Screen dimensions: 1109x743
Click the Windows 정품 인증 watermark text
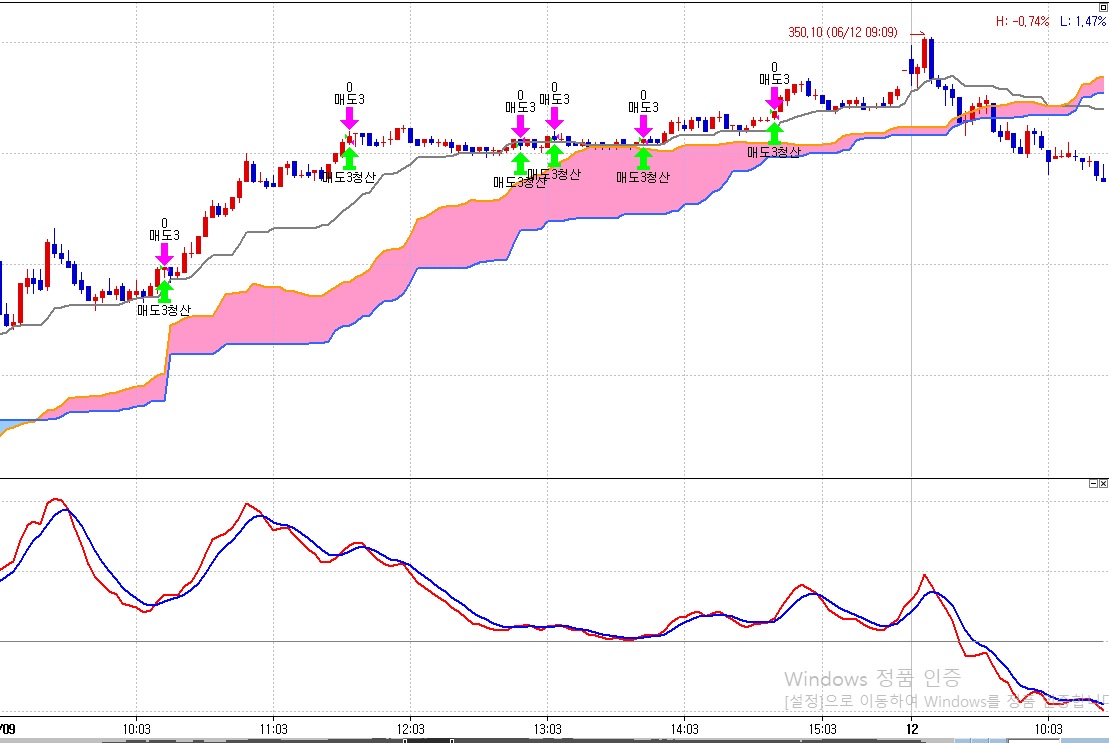pyautogui.click(x=872, y=679)
